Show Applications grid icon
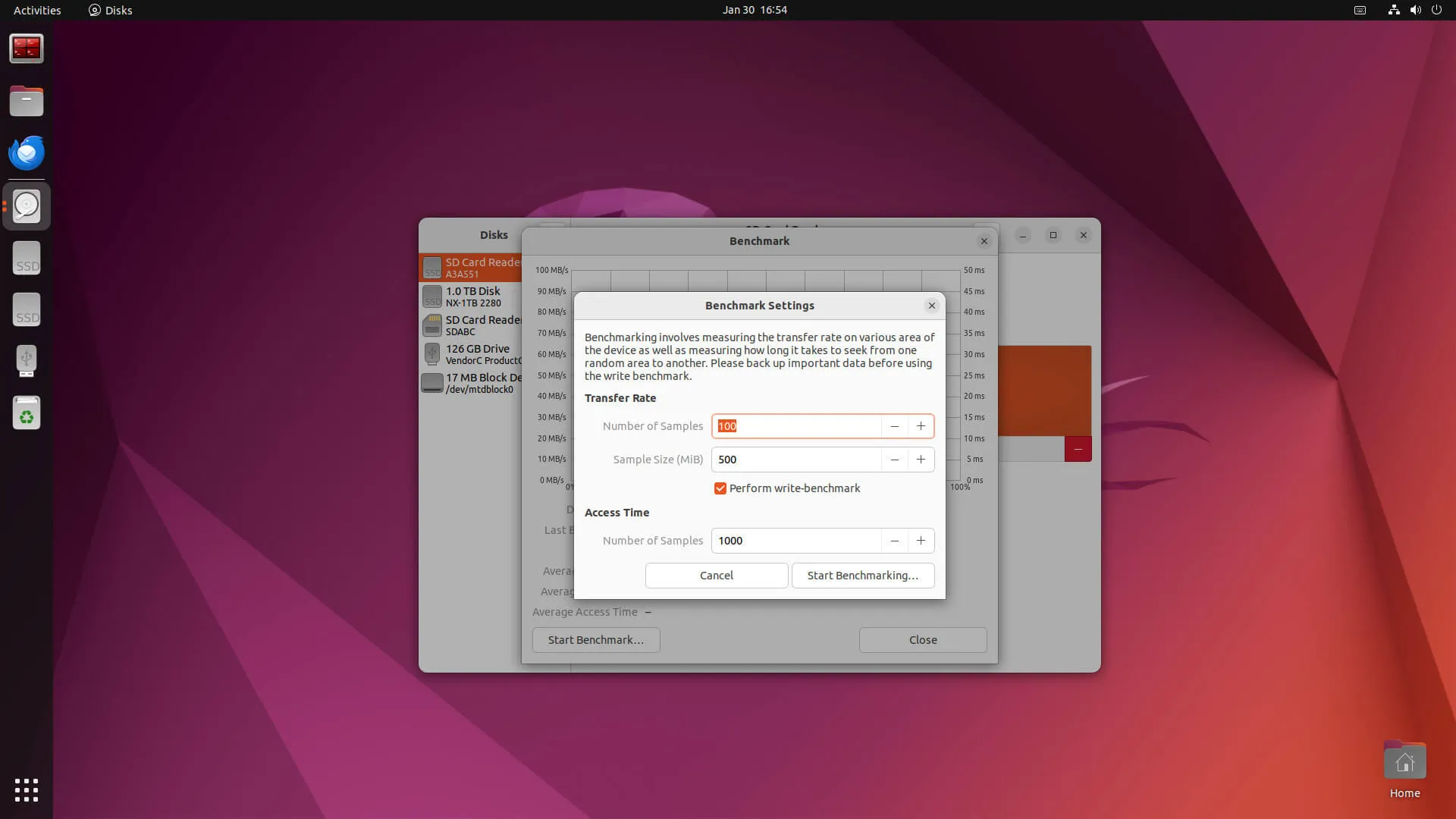 coord(27,790)
